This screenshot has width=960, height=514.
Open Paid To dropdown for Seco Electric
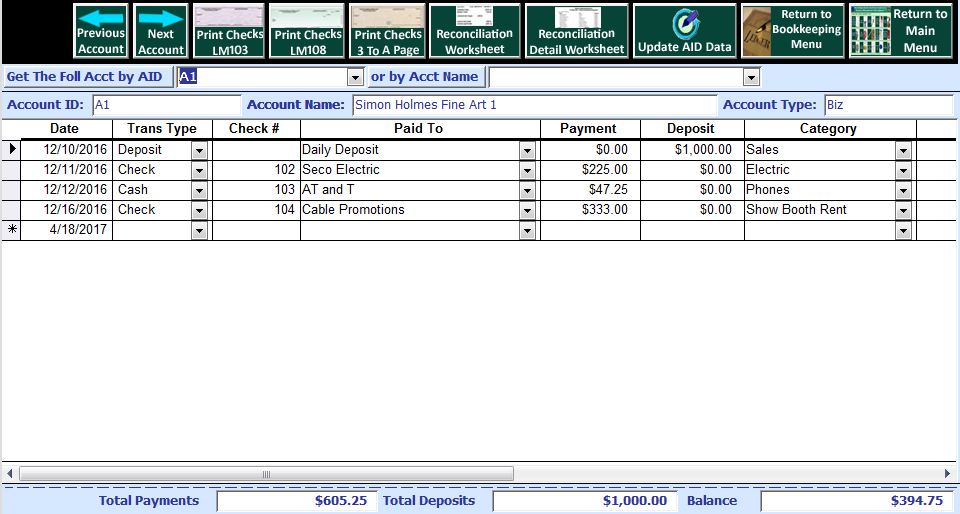(x=527, y=171)
